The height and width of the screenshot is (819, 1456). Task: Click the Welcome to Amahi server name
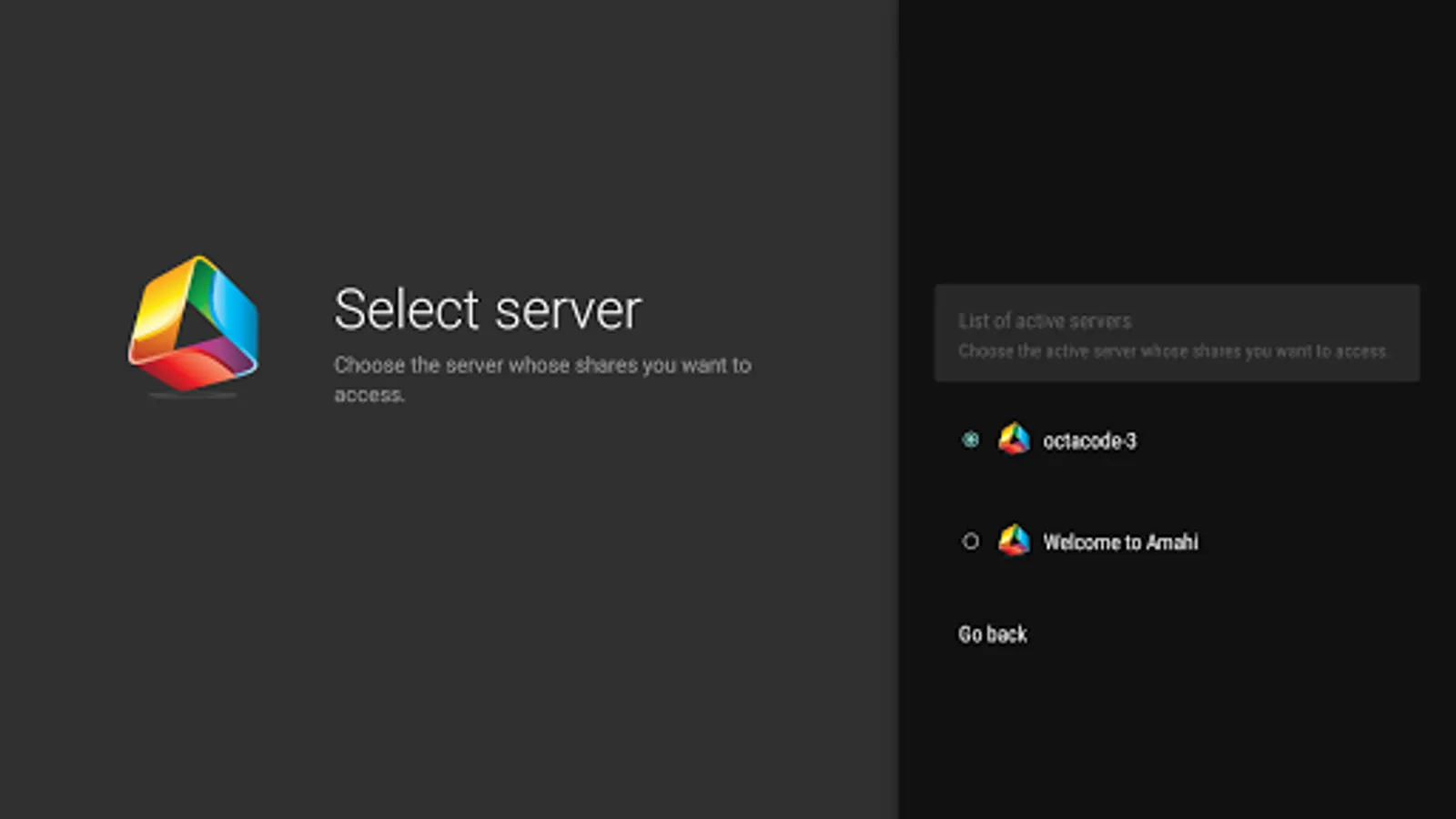tap(1120, 542)
